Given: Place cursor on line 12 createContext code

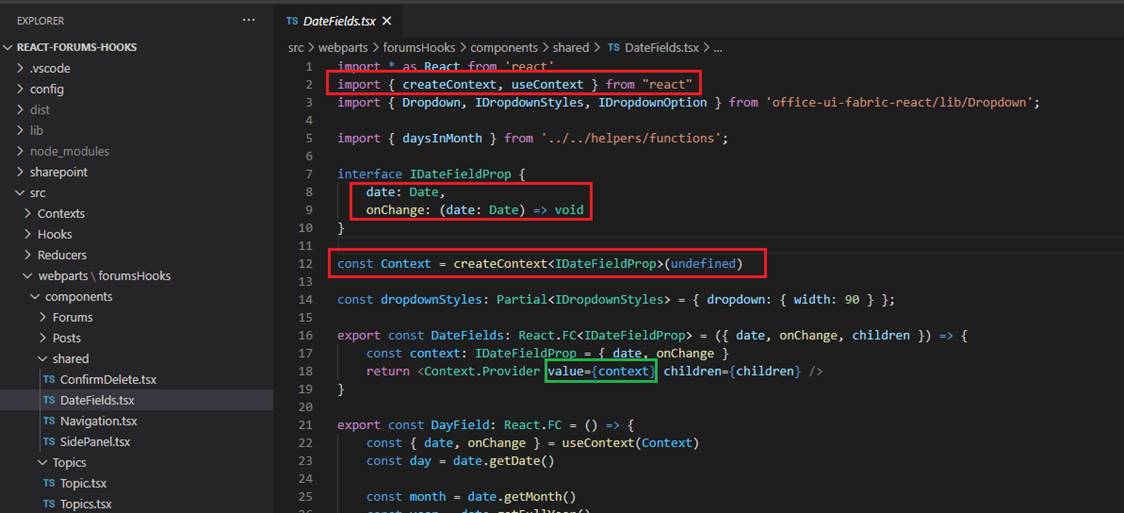Looking at the screenshot, I should [x=500, y=264].
